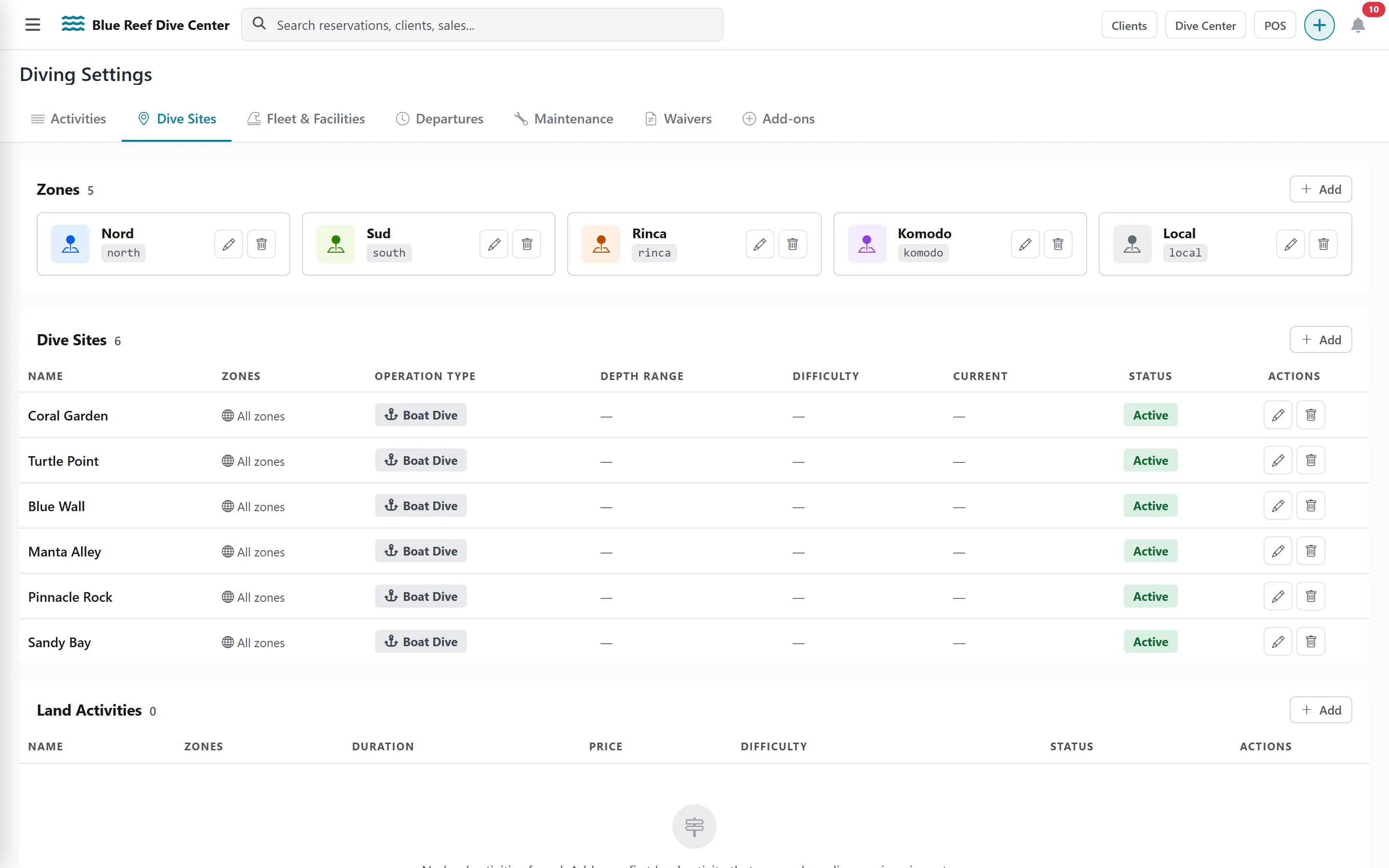Viewport: 1389px width, 868px height.
Task: Open the Add-ons tab
Action: [778, 119]
